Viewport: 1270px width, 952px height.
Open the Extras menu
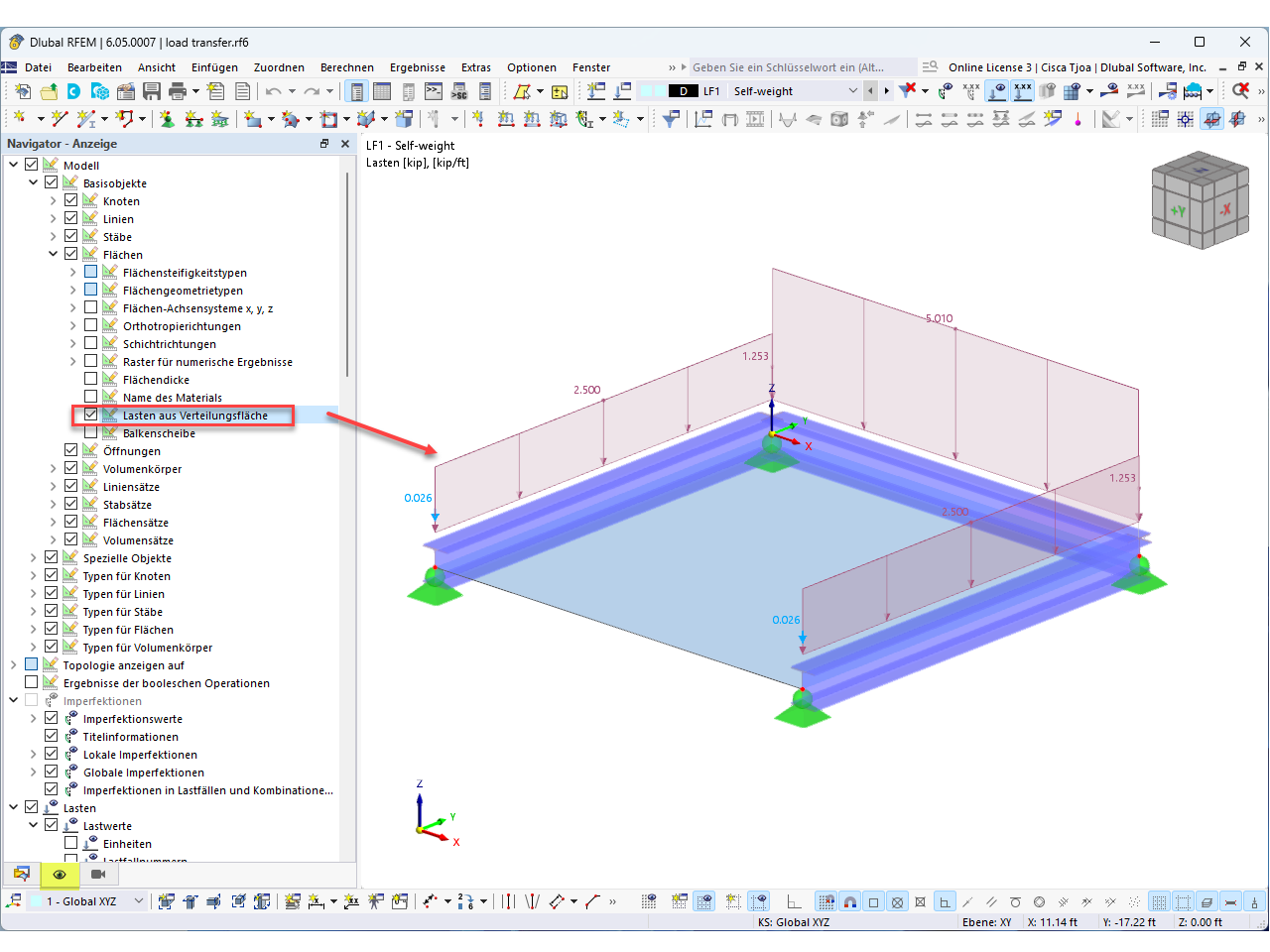click(x=476, y=67)
